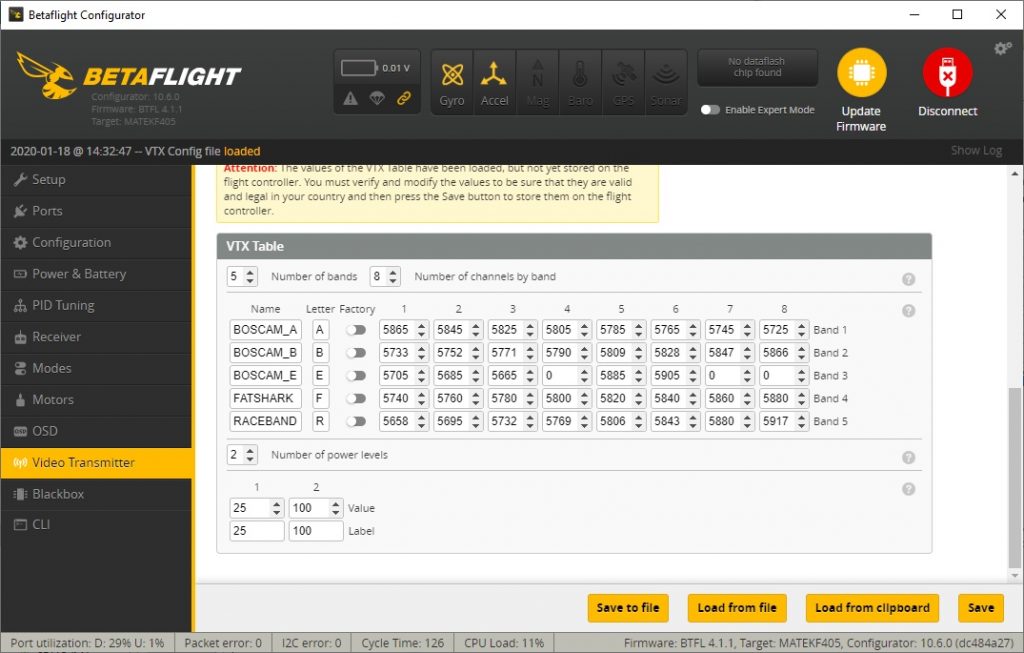Click the Load from clipboard button
The height and width of the screenshot is (653, 1024).
(x=872, y=608)
